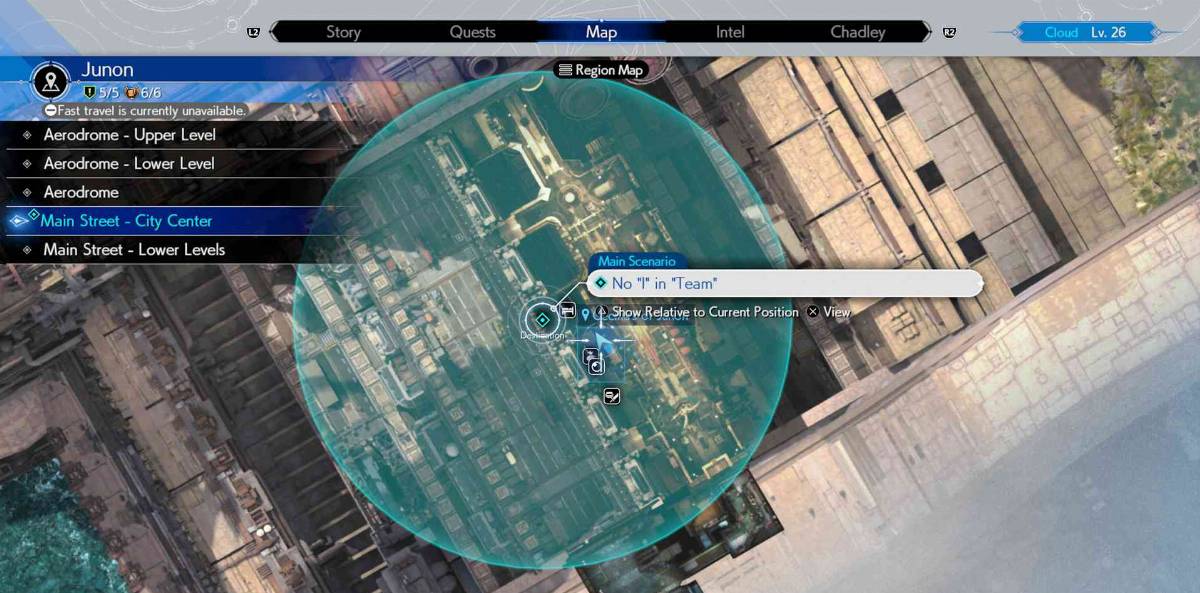Go to the Chadley tab
1200x593 pixels.
[857, 32]
